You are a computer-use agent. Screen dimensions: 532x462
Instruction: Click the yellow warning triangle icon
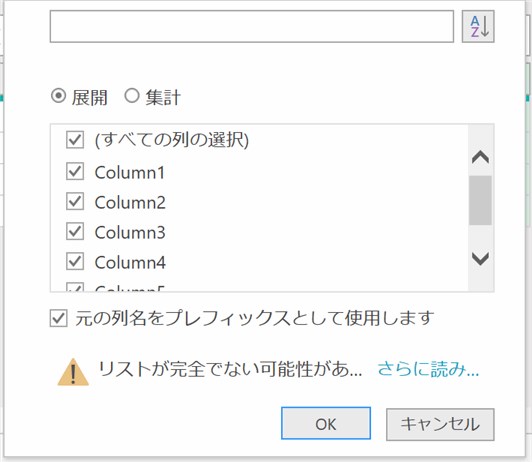tap(73, 372)
